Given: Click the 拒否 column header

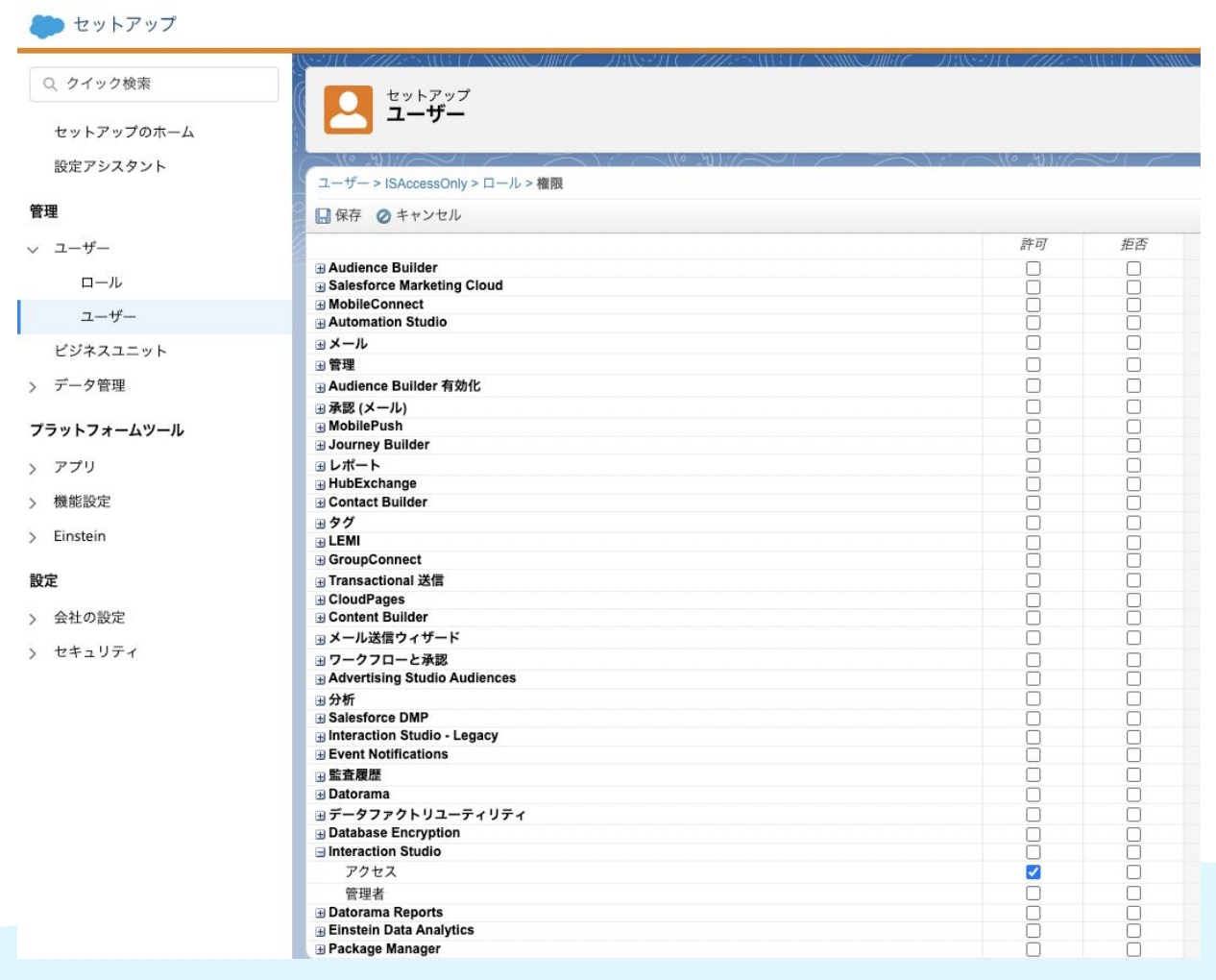Looking at the screenshot, I should click(1133, 244).
